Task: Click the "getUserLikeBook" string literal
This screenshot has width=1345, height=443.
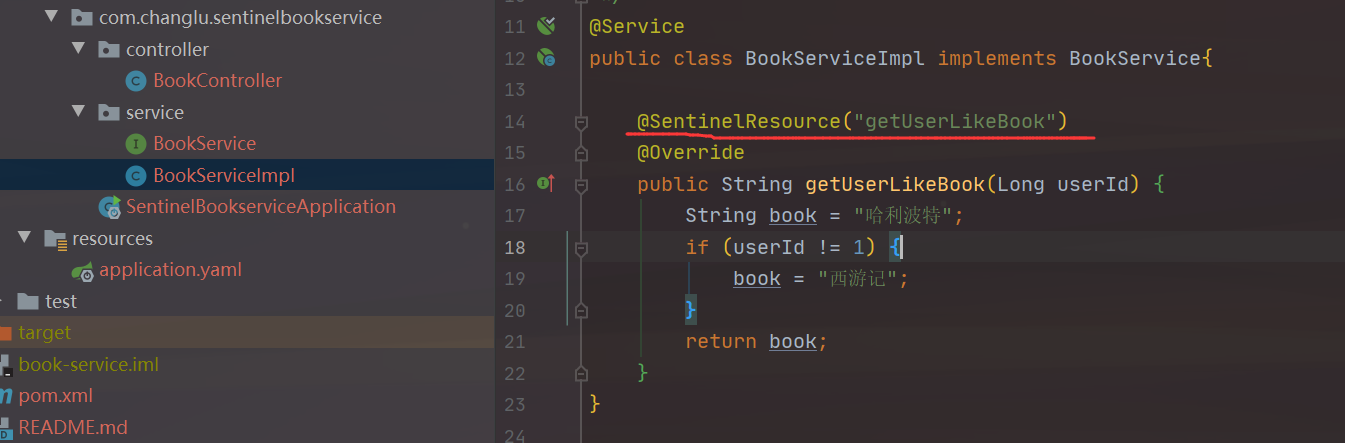Action: [955, 122]
